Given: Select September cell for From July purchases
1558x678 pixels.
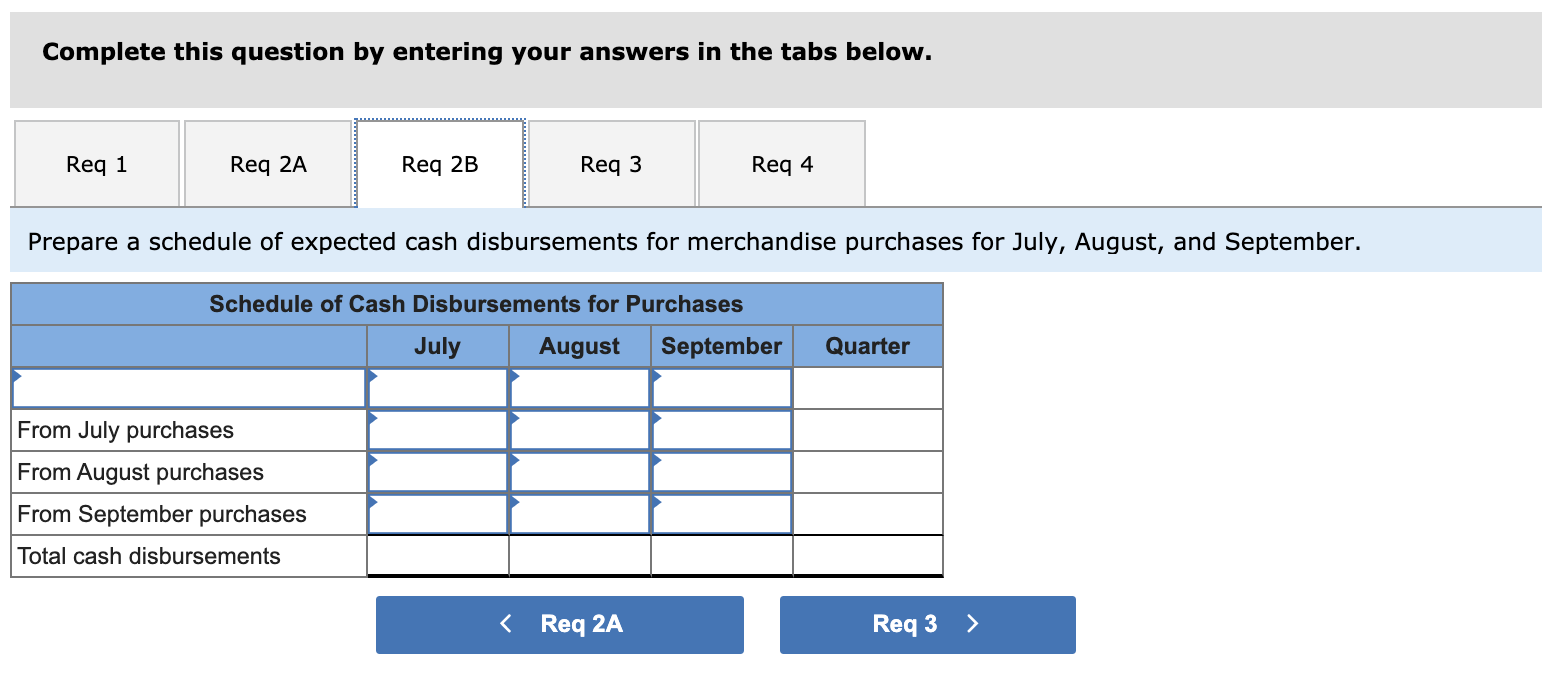Looking at the screenshot, I should (x=722, y=430).
